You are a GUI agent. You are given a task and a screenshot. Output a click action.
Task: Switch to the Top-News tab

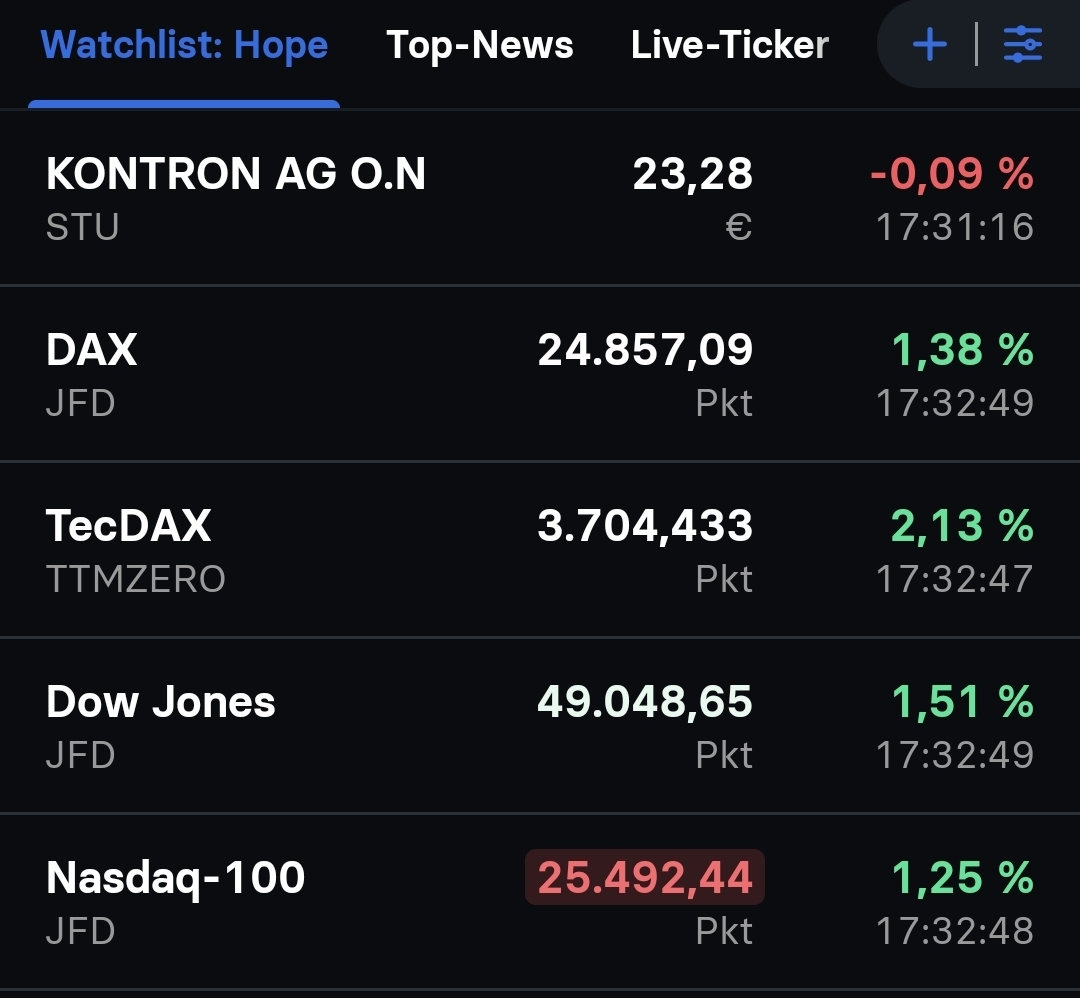pyautogui.click(x=479, y=44)
